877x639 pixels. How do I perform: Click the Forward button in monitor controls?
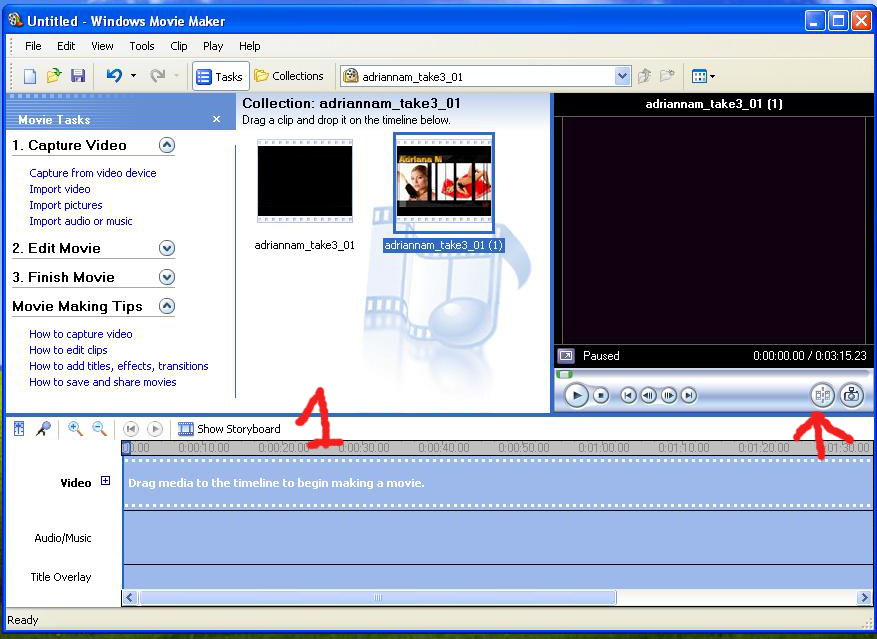click(x=689, y=396)
